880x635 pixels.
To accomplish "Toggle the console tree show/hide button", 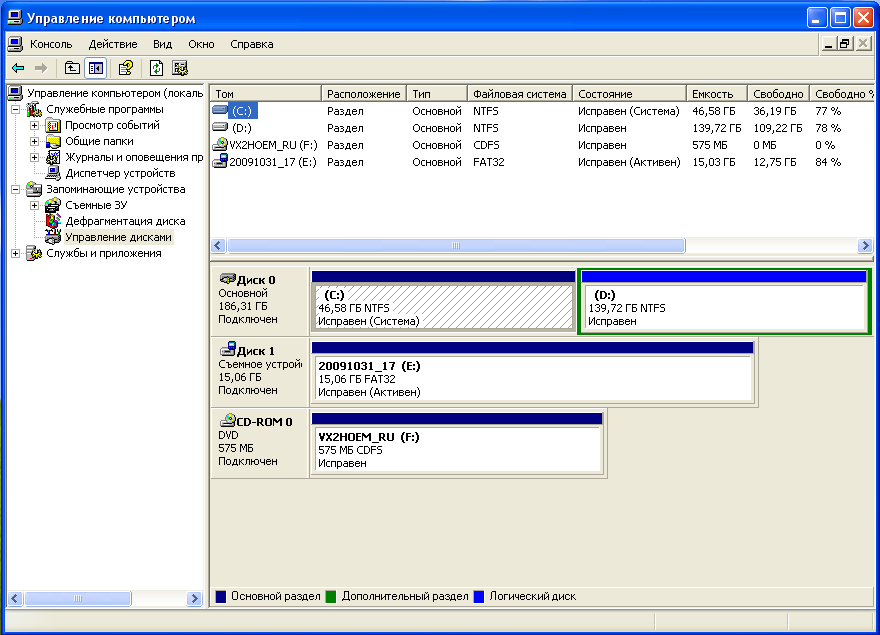I will click(95, 68).
